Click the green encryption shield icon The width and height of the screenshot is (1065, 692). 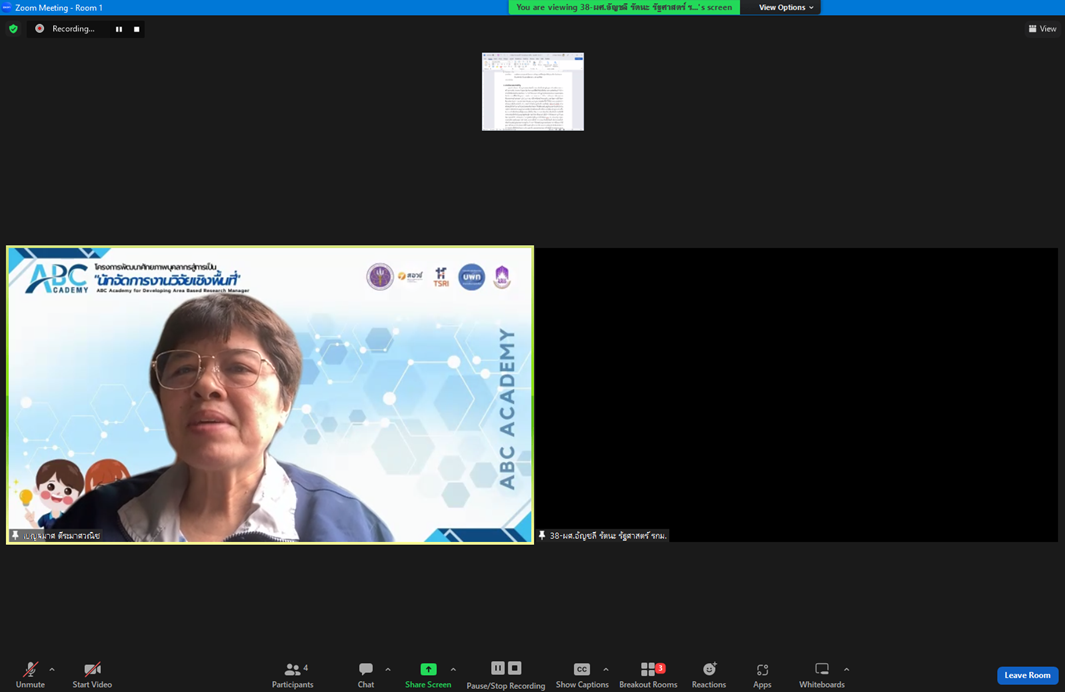(x=13, y=29)
